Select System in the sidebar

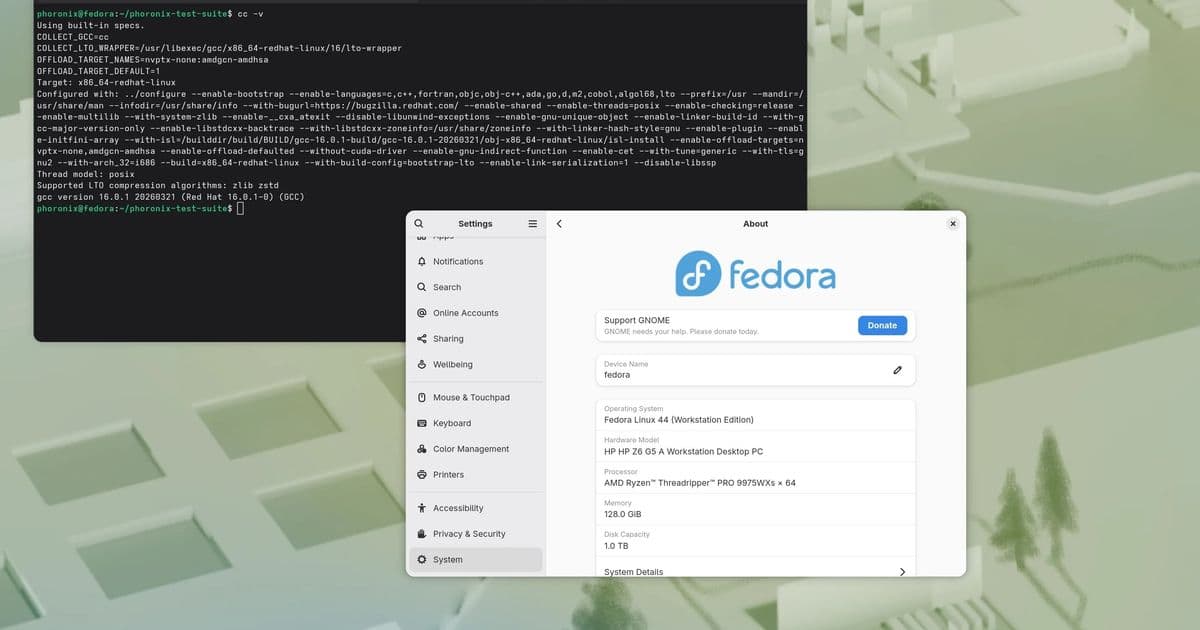click(476, 560)
